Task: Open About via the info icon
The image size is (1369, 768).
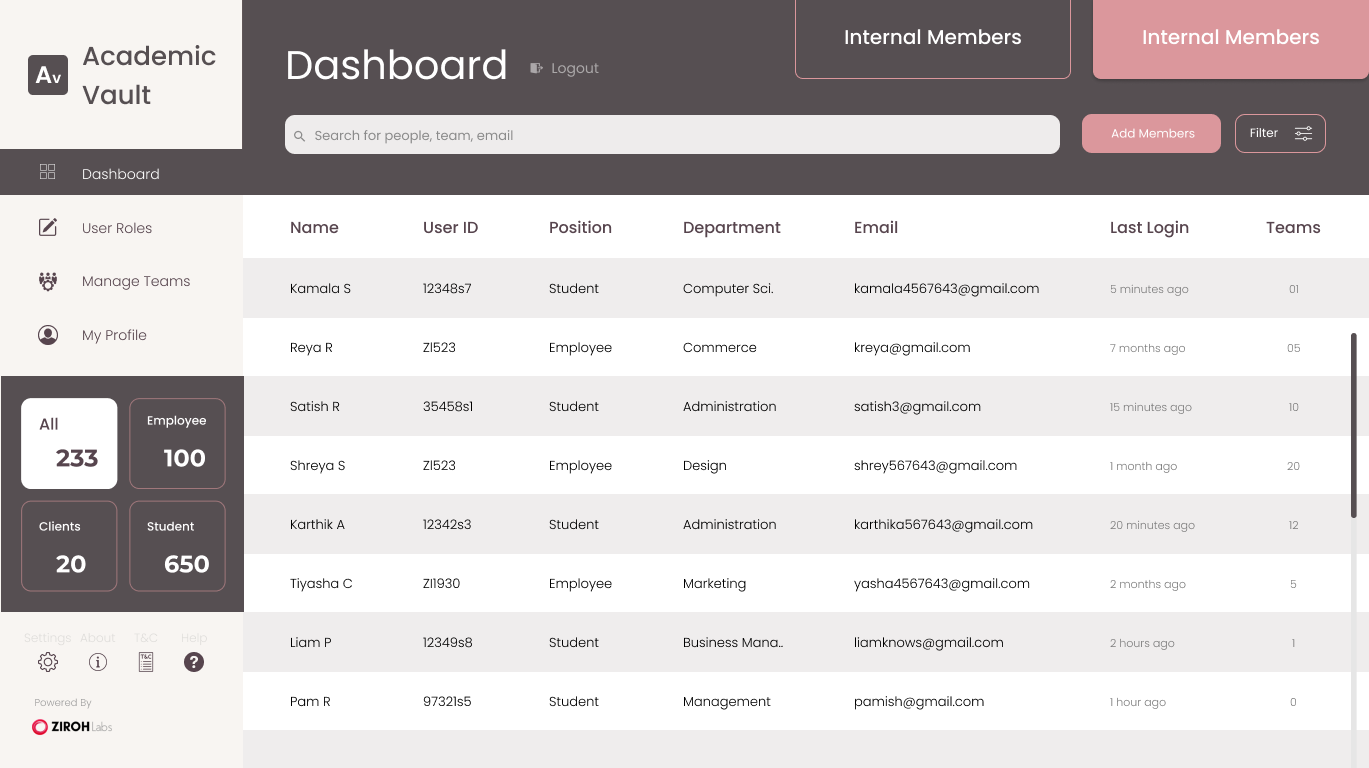Action: (98, 662)
